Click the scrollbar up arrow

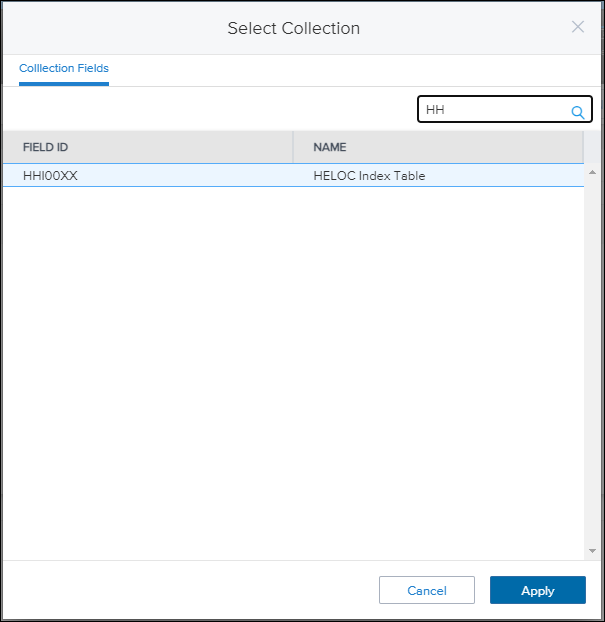point(593,172)
